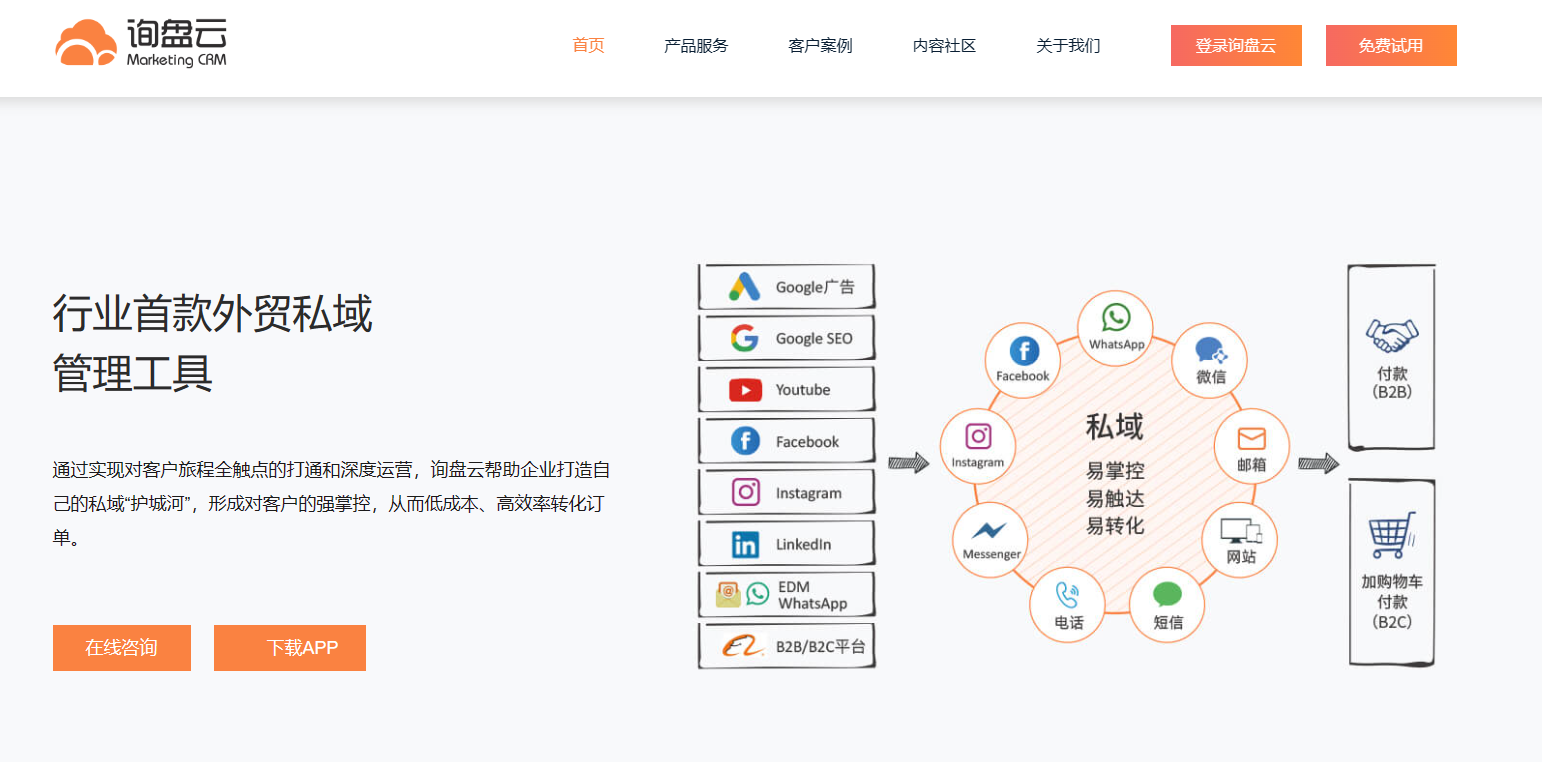
Task: Click the Youtube channel box
Action: coord(786,390)
